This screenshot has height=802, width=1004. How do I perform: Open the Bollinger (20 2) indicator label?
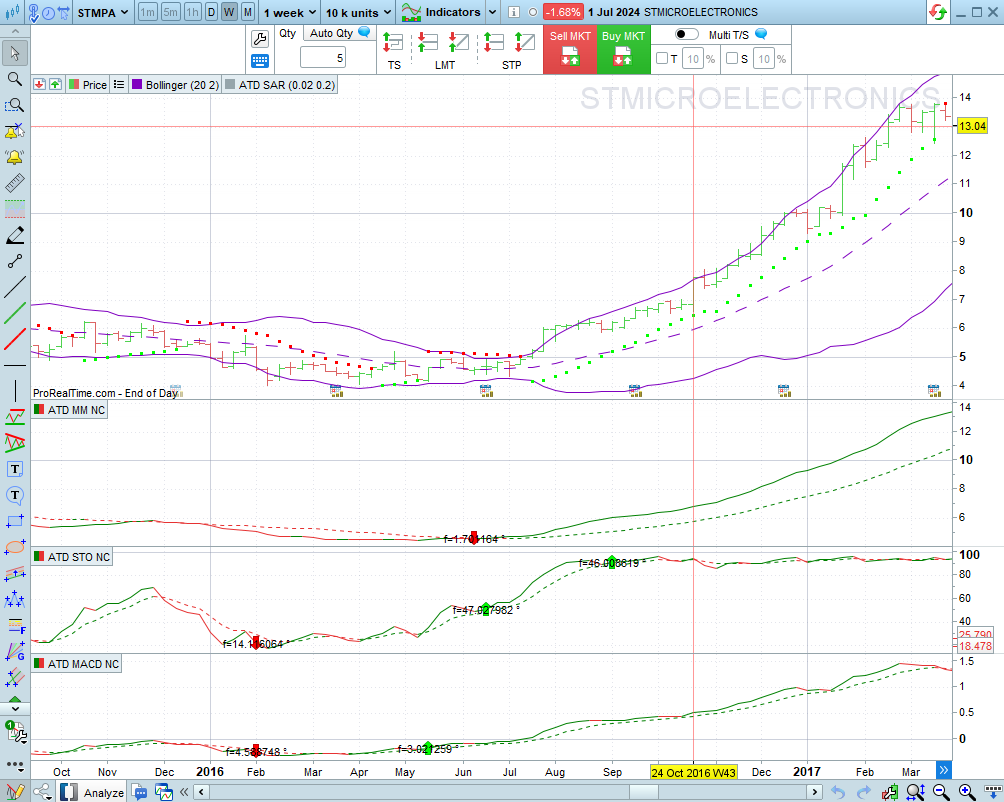[x=175, y=84]
